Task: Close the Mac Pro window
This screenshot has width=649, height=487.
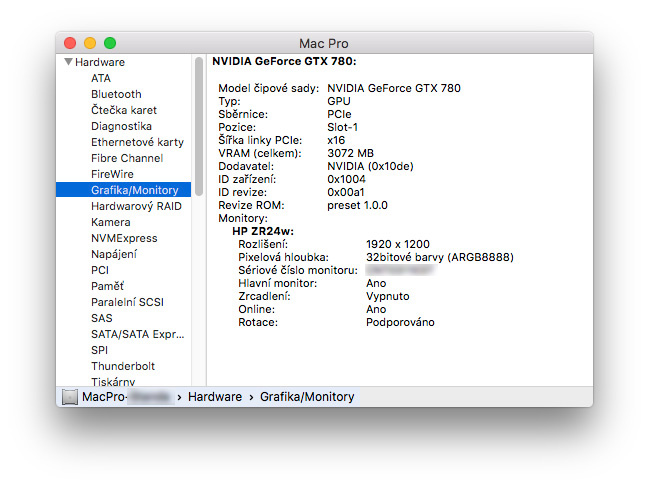Action: [x=70, y=43]
